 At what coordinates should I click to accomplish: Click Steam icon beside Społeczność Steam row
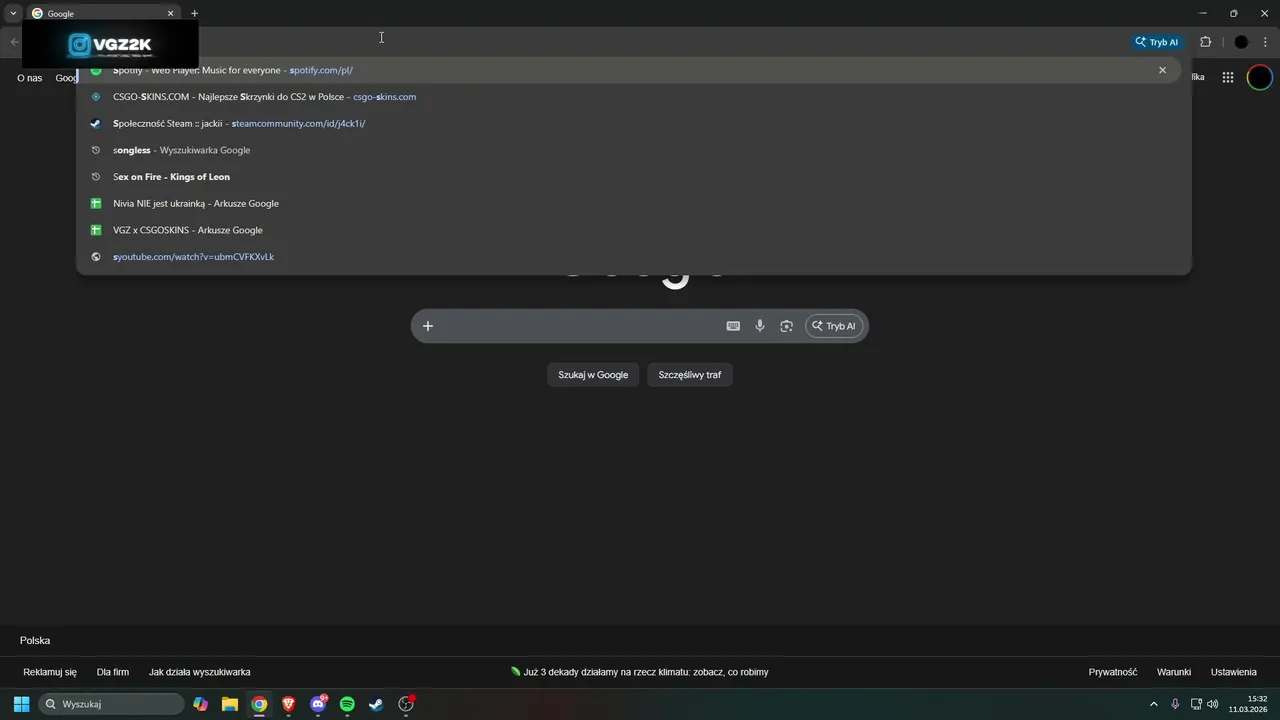pyautogui.click(x=96, y=123)
